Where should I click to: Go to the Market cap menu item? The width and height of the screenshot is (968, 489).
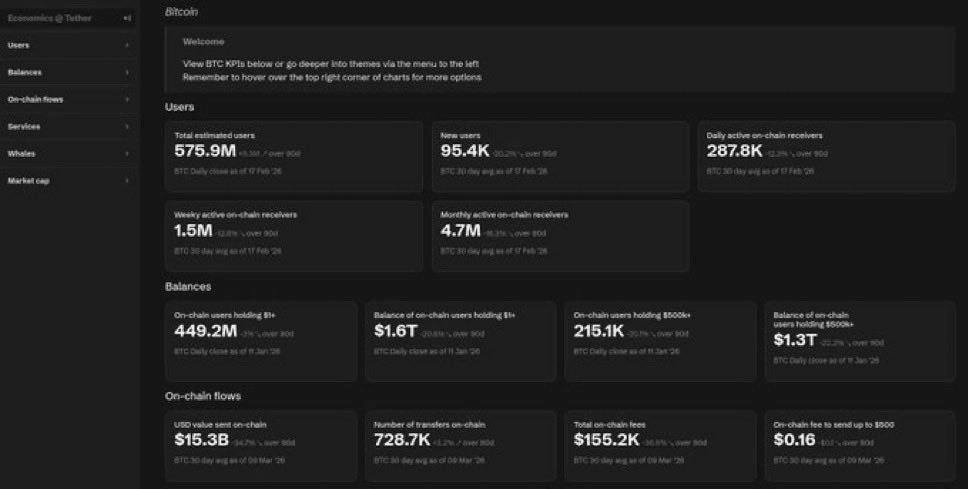pos(29,180)
